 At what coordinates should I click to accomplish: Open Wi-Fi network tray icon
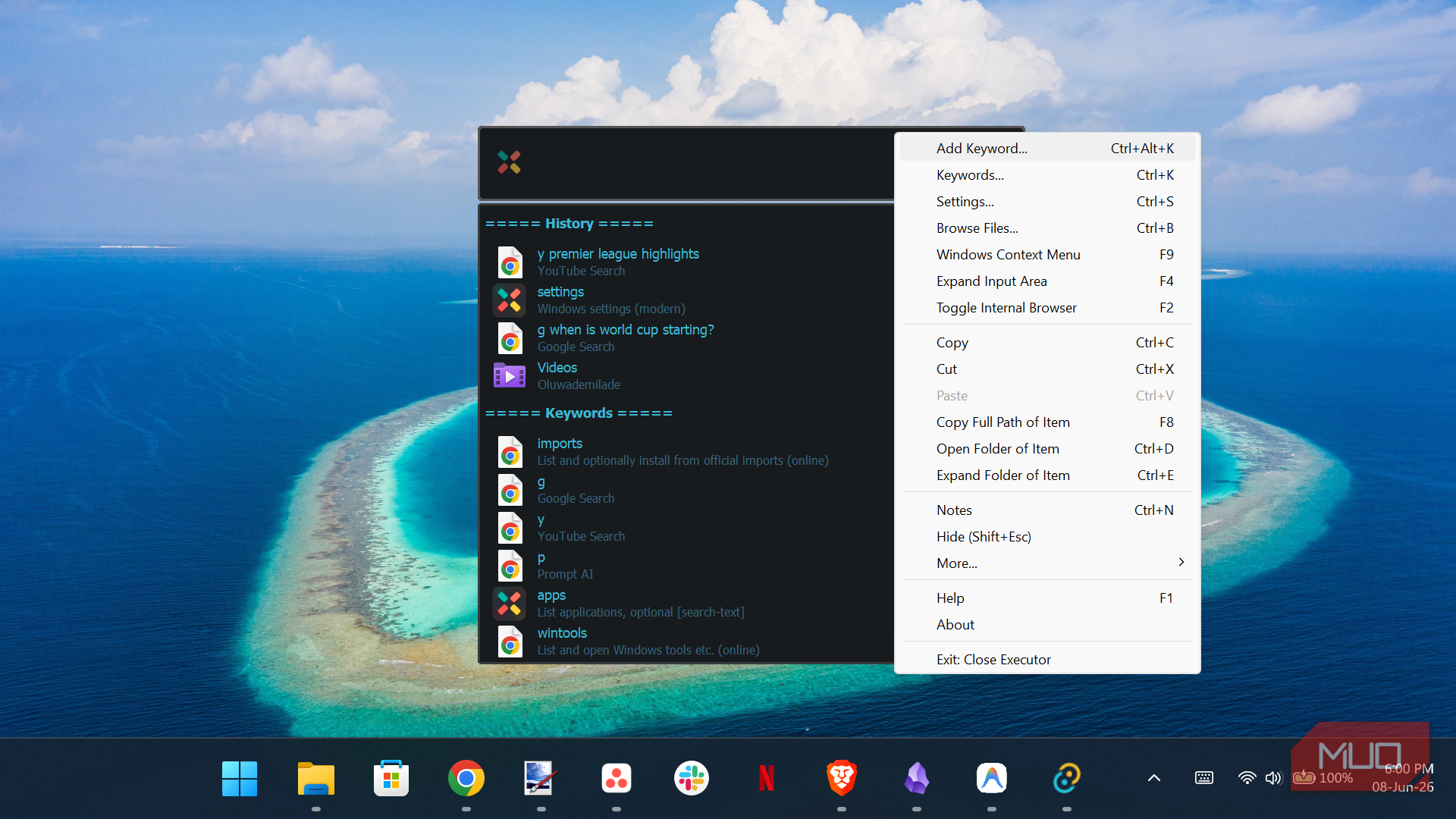click(x=1247, y=778)
